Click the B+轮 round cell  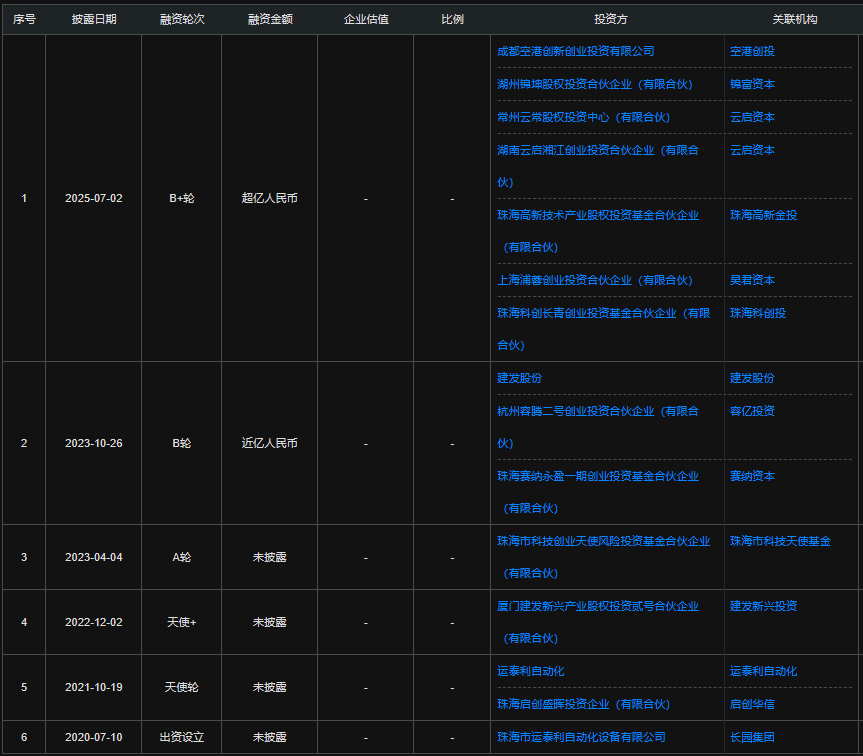click(182, 198)
